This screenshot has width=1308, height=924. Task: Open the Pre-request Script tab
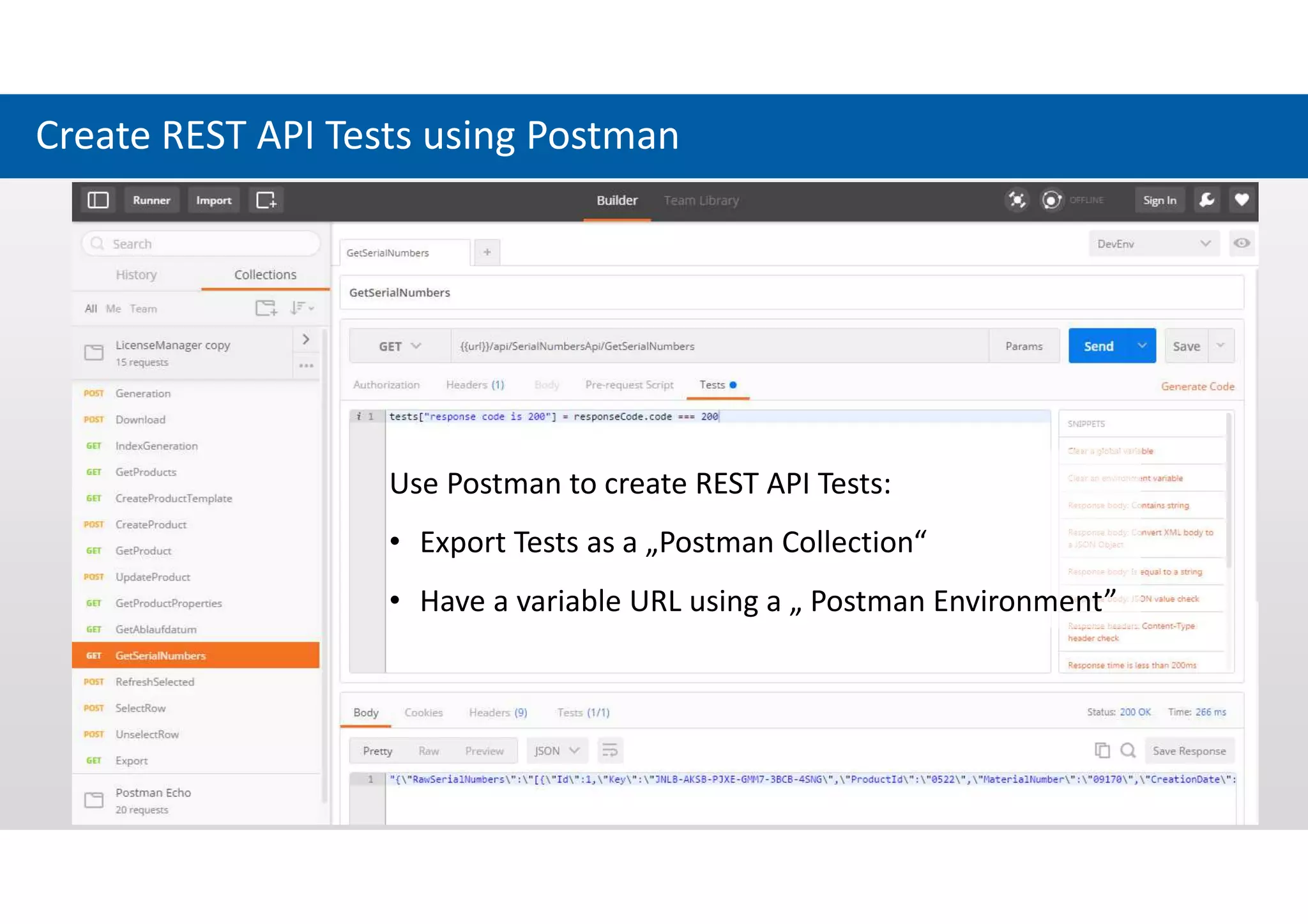coord(629,384)
